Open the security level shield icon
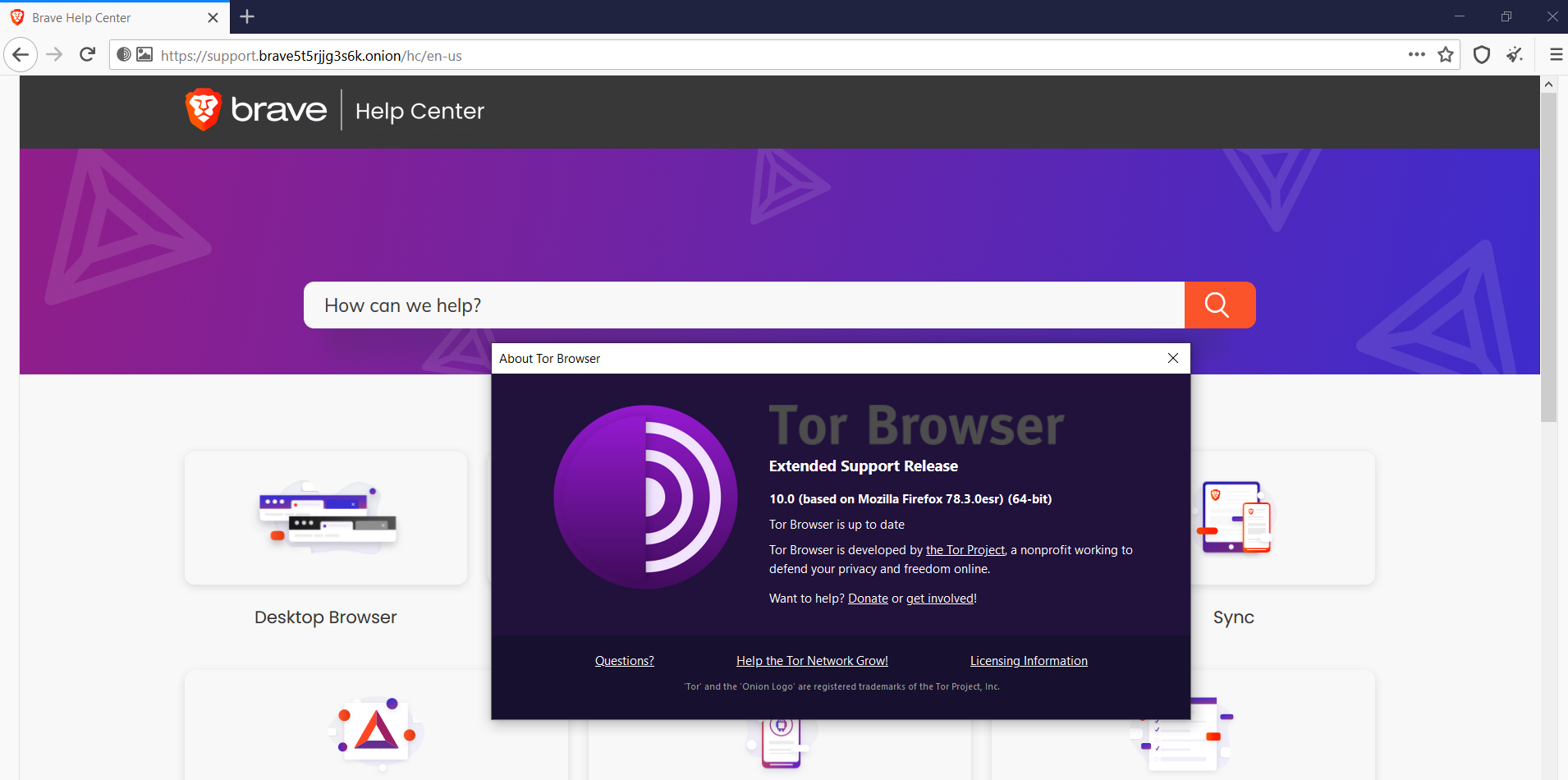The height and width of the screenshot is (780, 1568). (x=1480, y=55)
